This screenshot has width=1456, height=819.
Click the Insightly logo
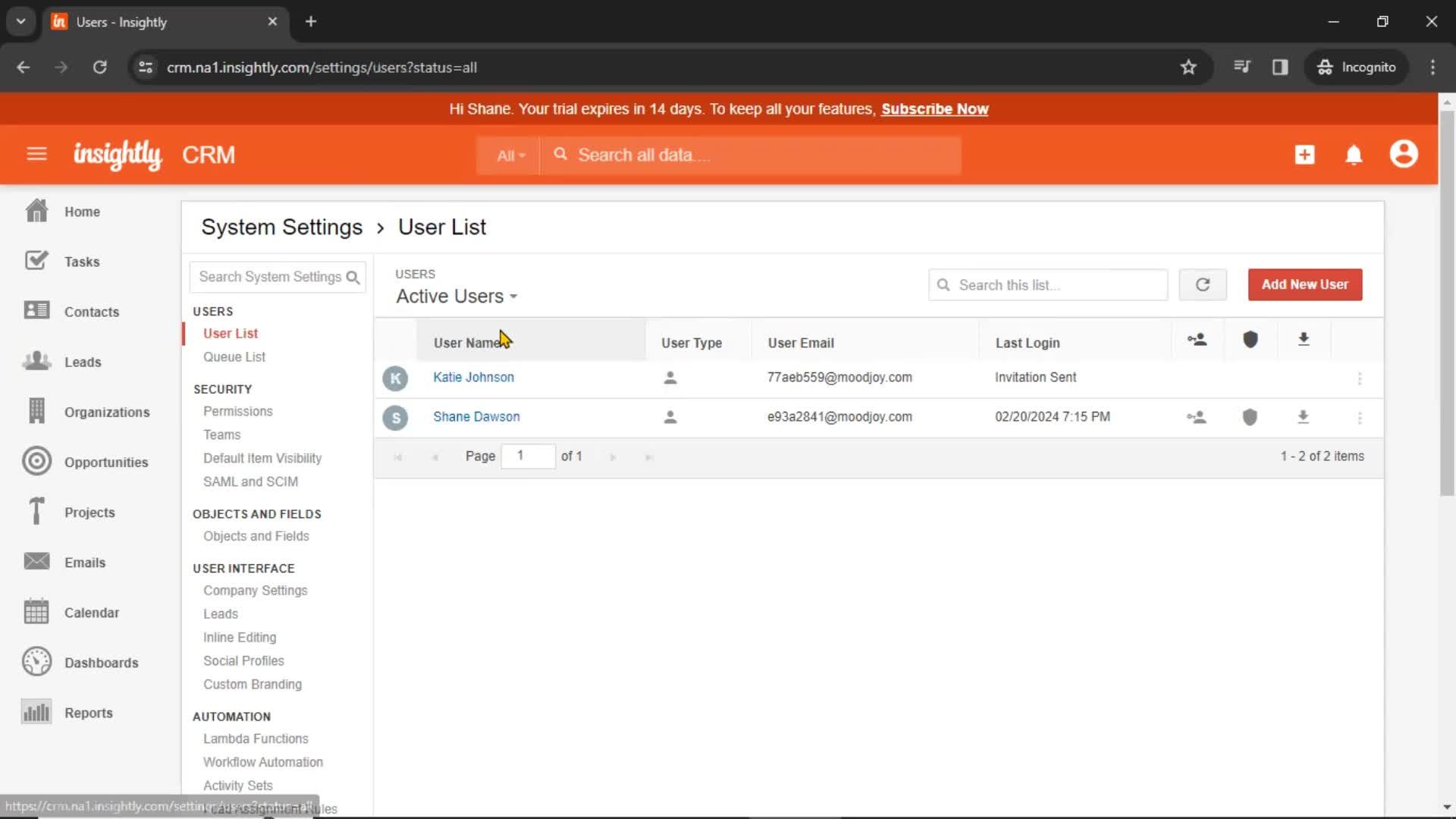click(x=118, y=155)
